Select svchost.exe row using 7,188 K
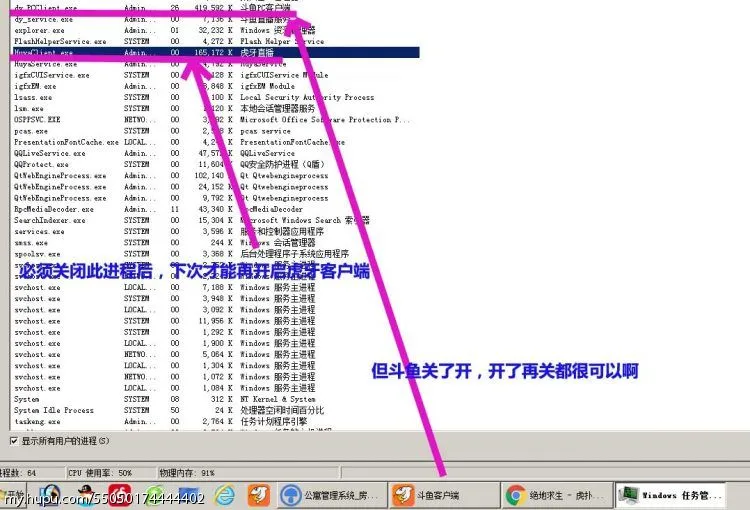The height and width of the screenshot is (510, 750). coord(215,287)
